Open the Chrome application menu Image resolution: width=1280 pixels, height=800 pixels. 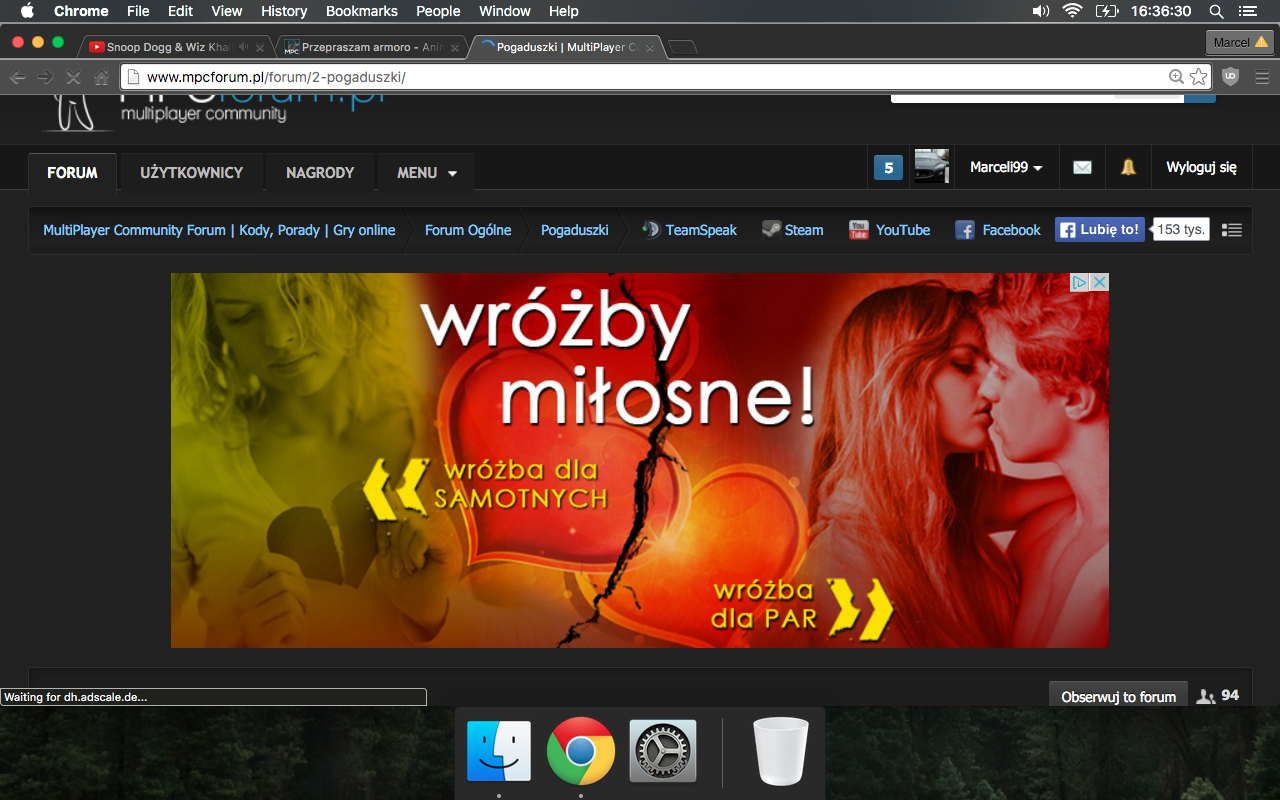[81, 11]
